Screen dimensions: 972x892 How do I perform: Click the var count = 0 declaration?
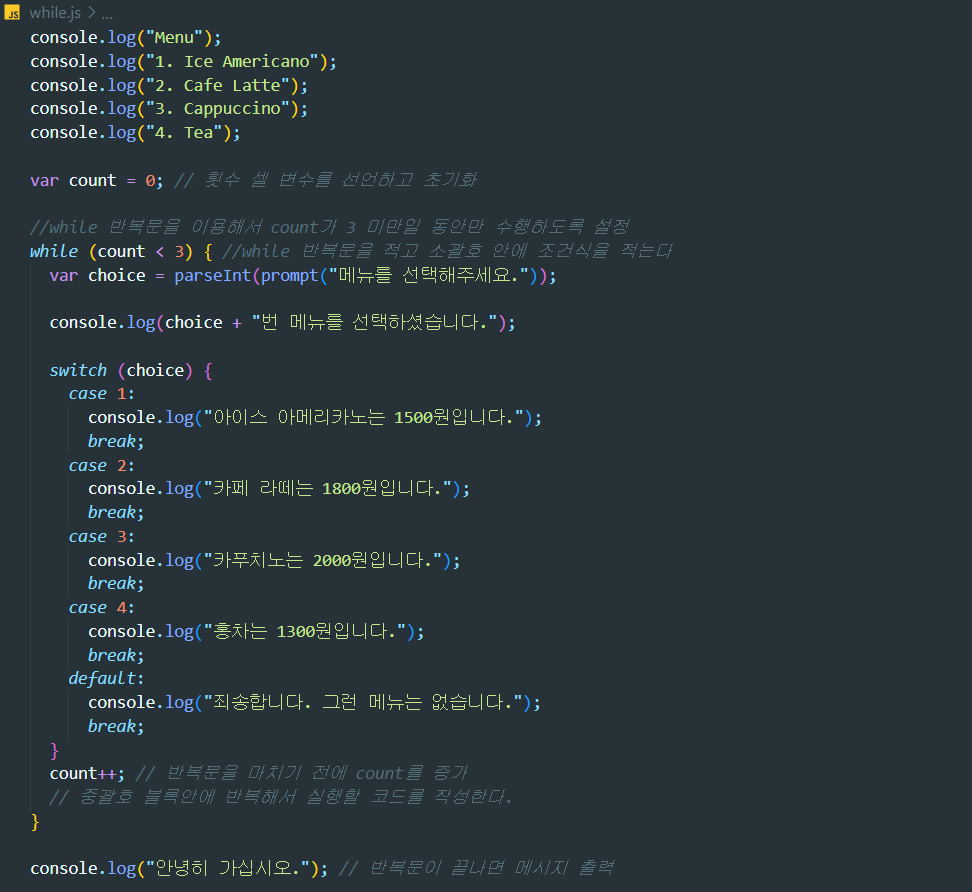click(97, 180)
